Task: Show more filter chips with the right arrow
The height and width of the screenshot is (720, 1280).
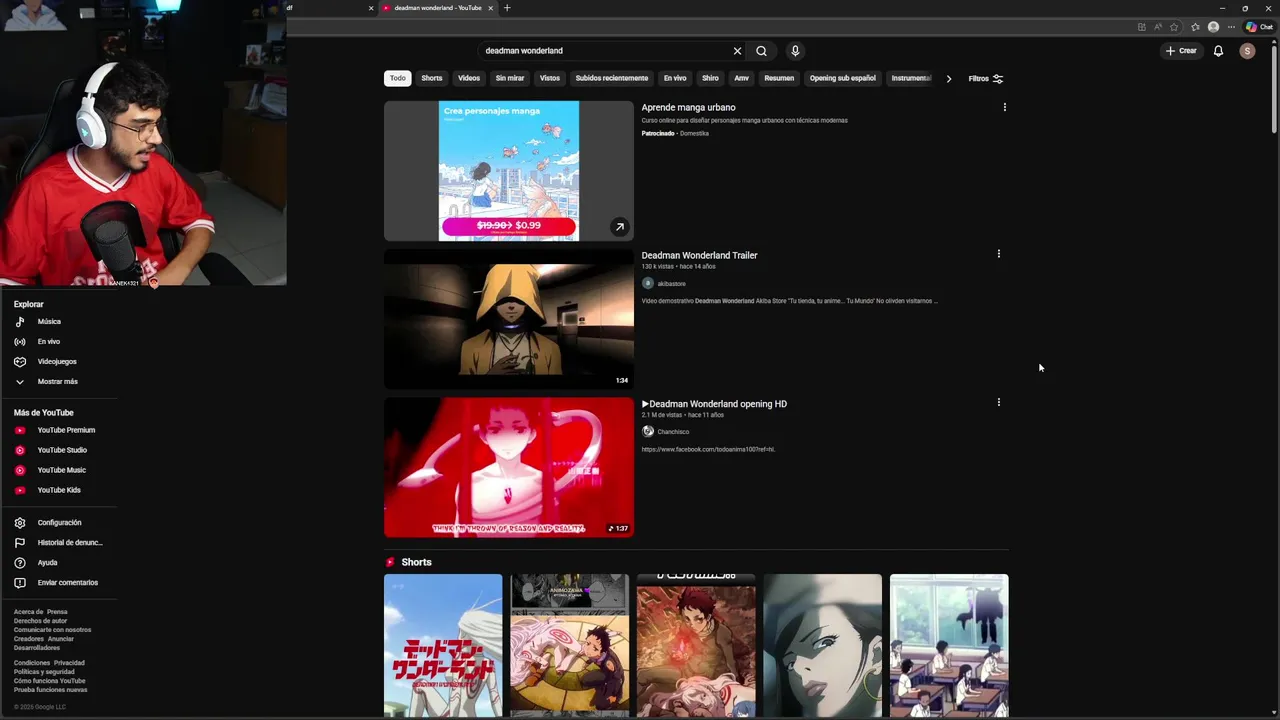Action: click(949, 78)
